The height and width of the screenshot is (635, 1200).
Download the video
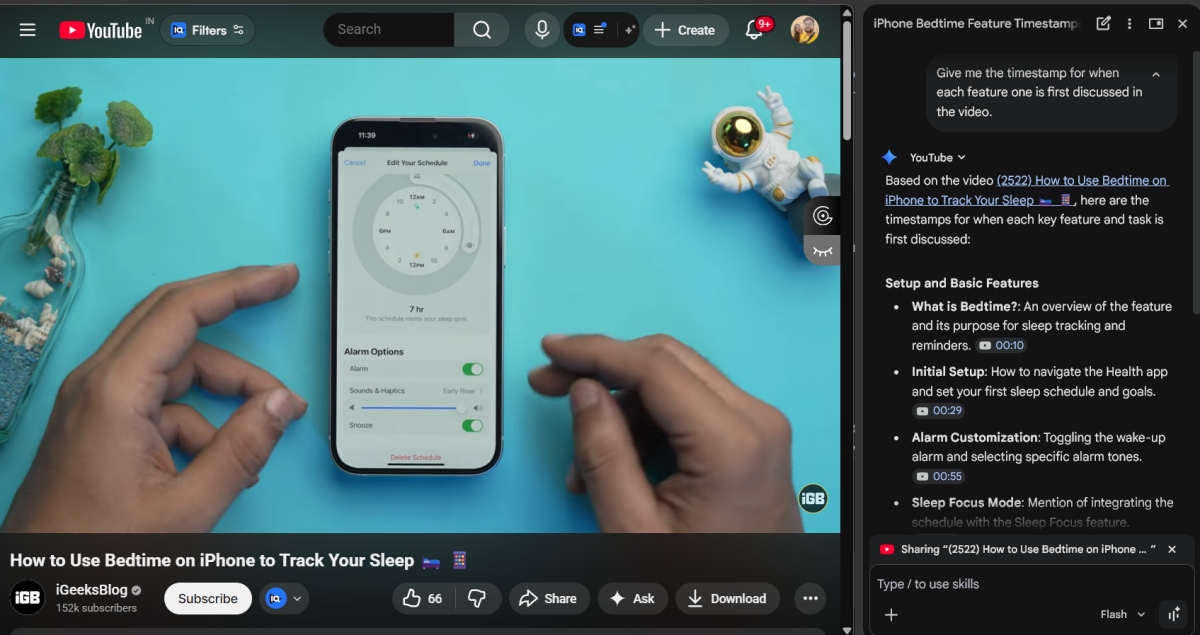[727, 598]
